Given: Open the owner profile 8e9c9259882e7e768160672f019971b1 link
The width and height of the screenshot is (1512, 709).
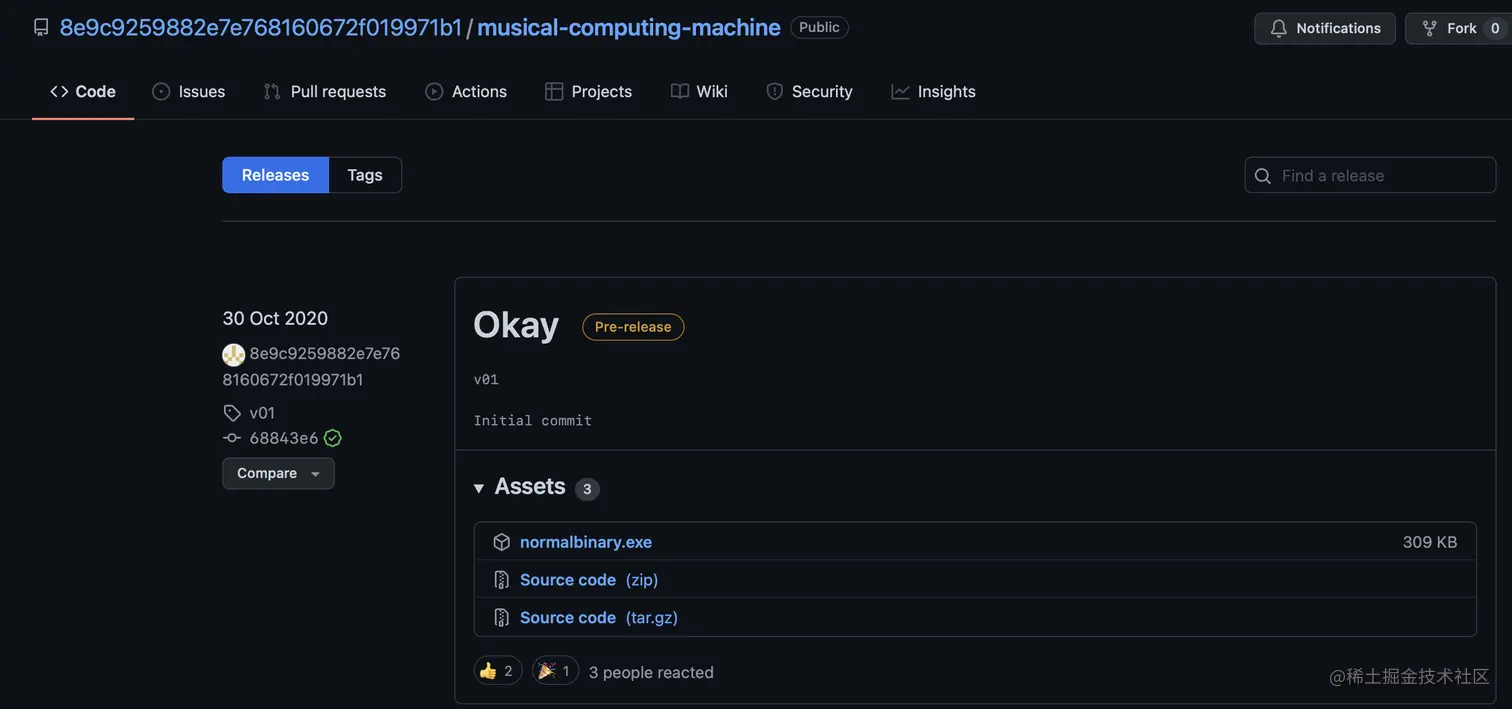Looking at the screenshot, I should point(261,27).
